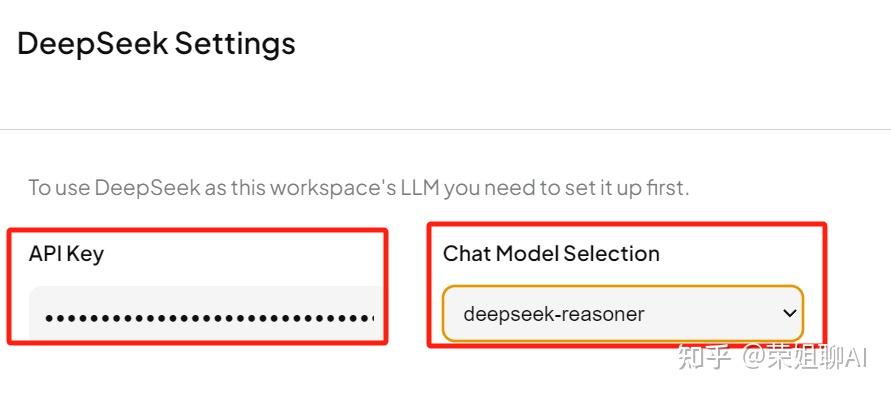Click the orange border of the model combo box
The height and width of the screenshot is (394, 891).
pyautogui.click(x=623, y=287)
